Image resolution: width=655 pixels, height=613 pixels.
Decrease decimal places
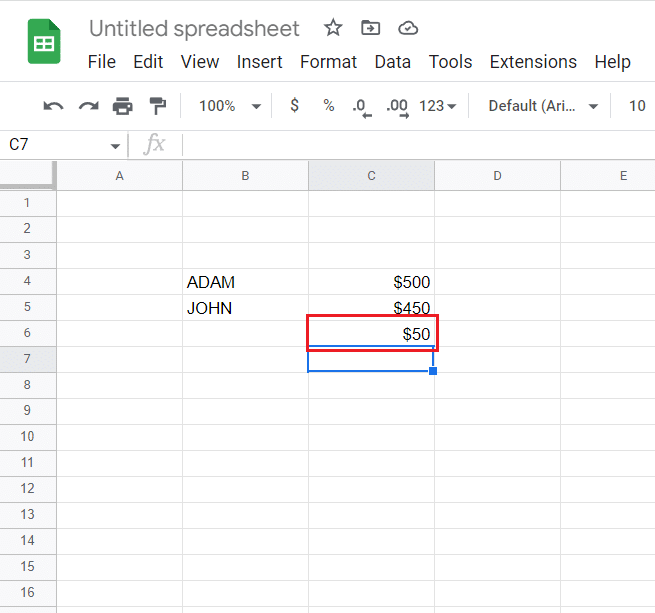click(x=362, y=107)
